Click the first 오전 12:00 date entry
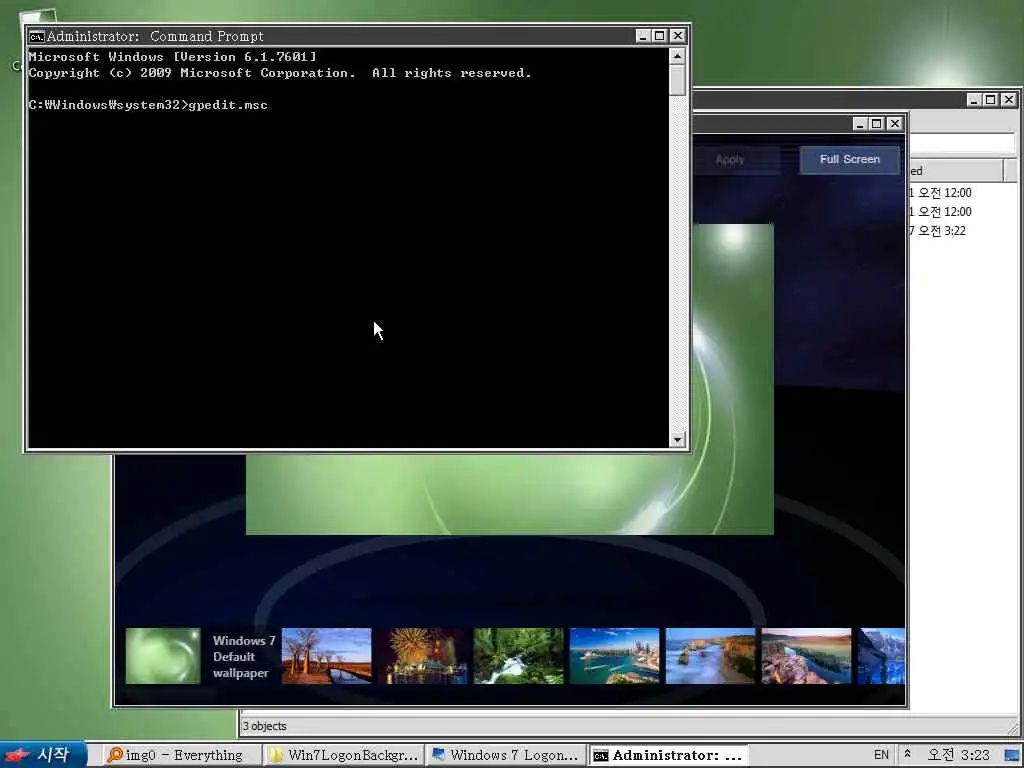Screen dimensions: 1024x768 tap(940, 193)
